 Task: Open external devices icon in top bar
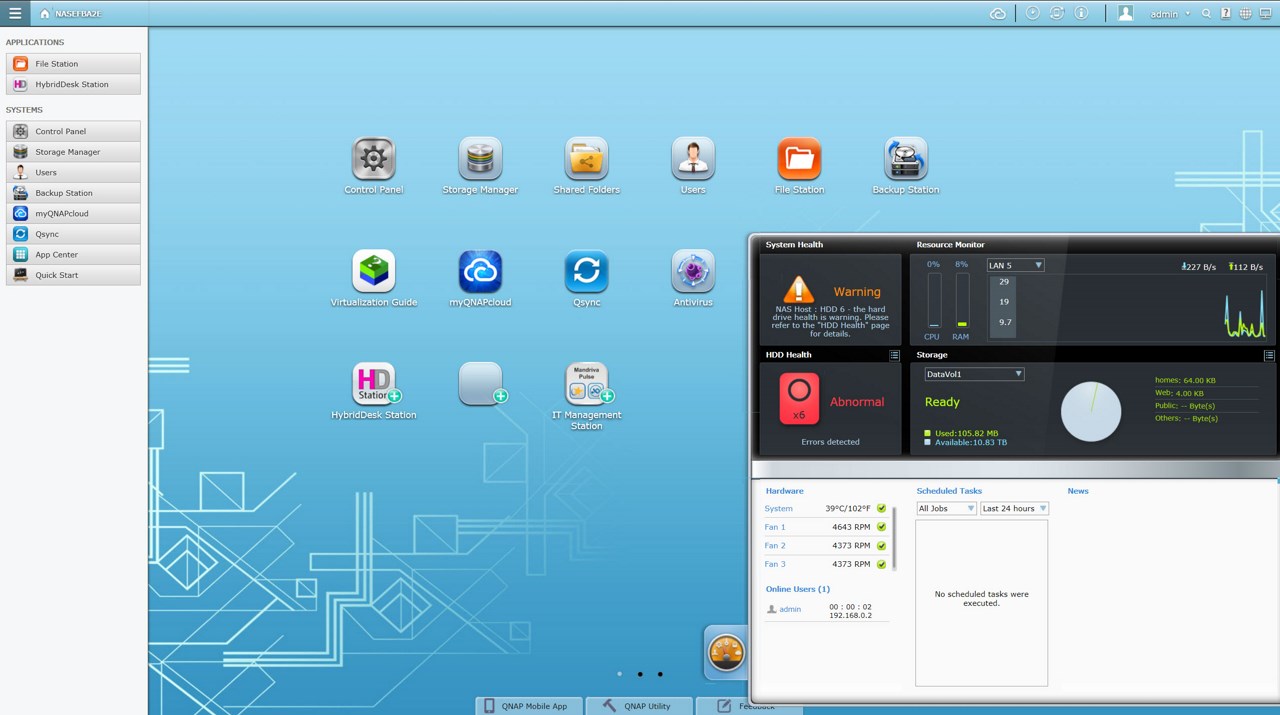point(1057,13)
